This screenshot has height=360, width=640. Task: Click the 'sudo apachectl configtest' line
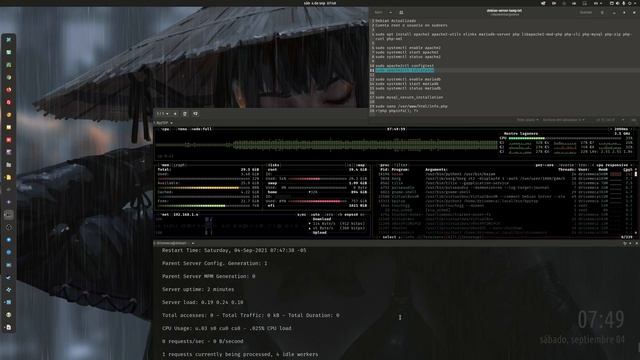[404, 66]
